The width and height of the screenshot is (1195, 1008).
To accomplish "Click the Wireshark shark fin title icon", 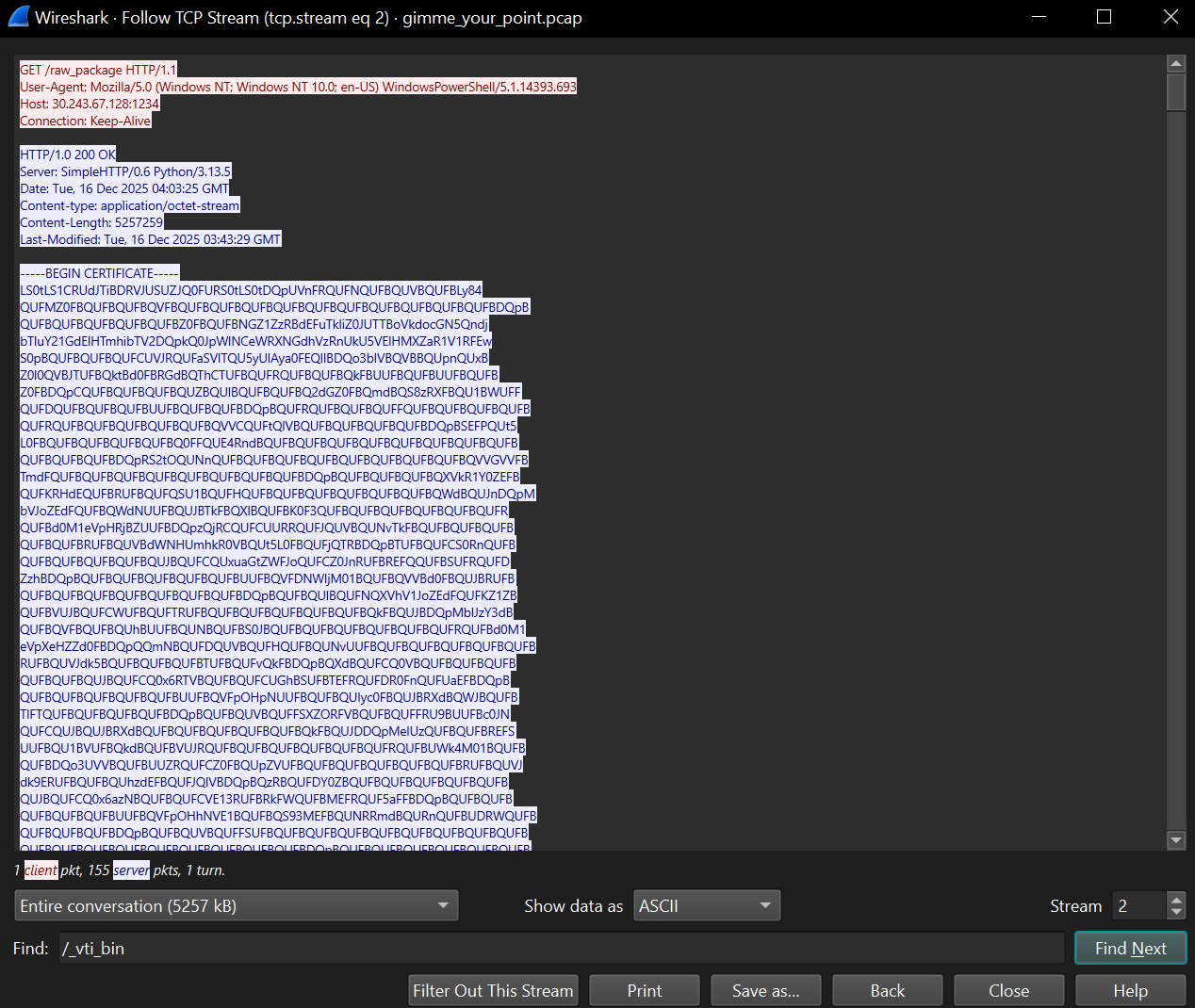I will coord(18,17).
